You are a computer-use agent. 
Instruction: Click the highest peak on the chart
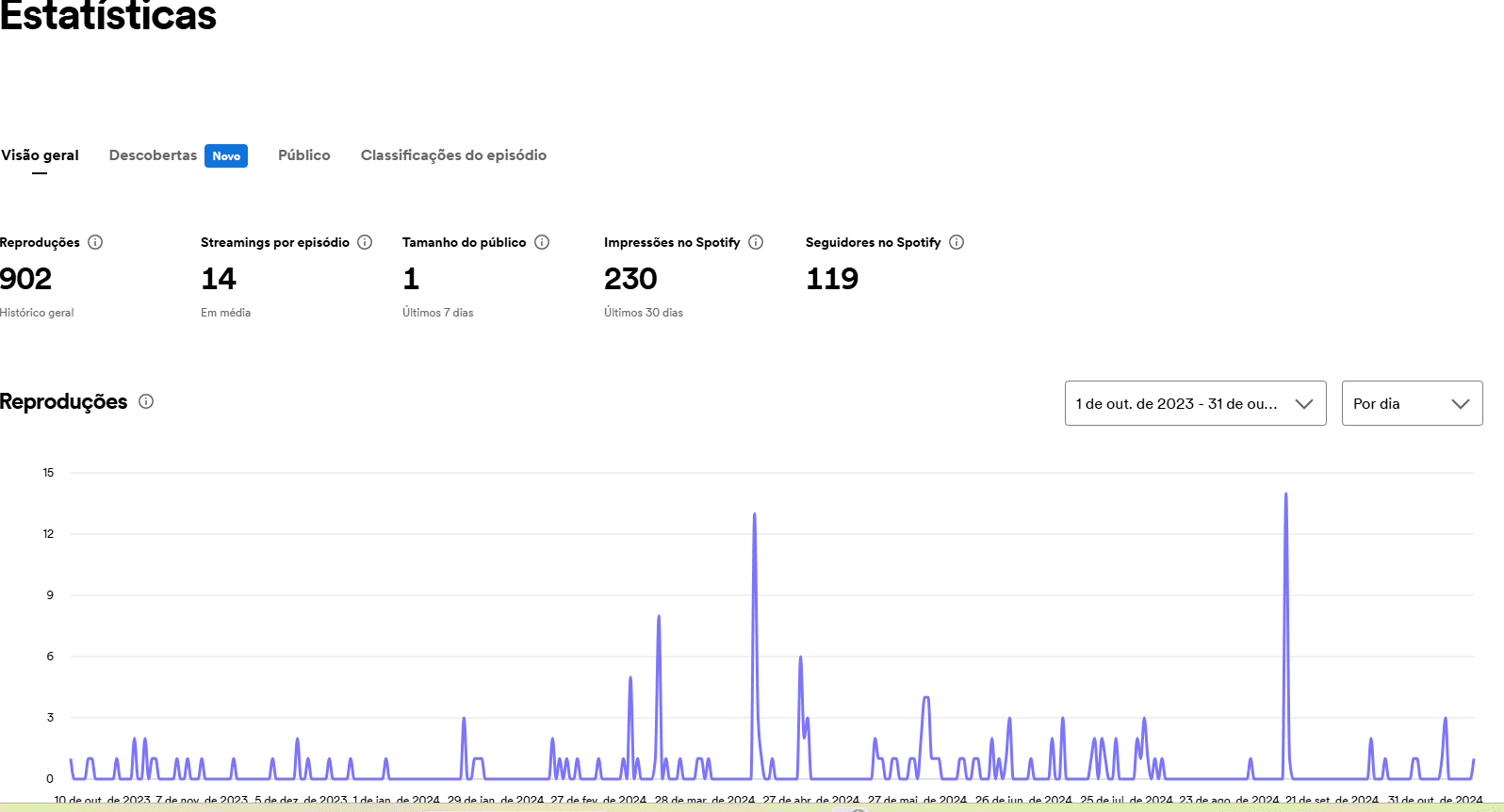[x=1285, y=495]
